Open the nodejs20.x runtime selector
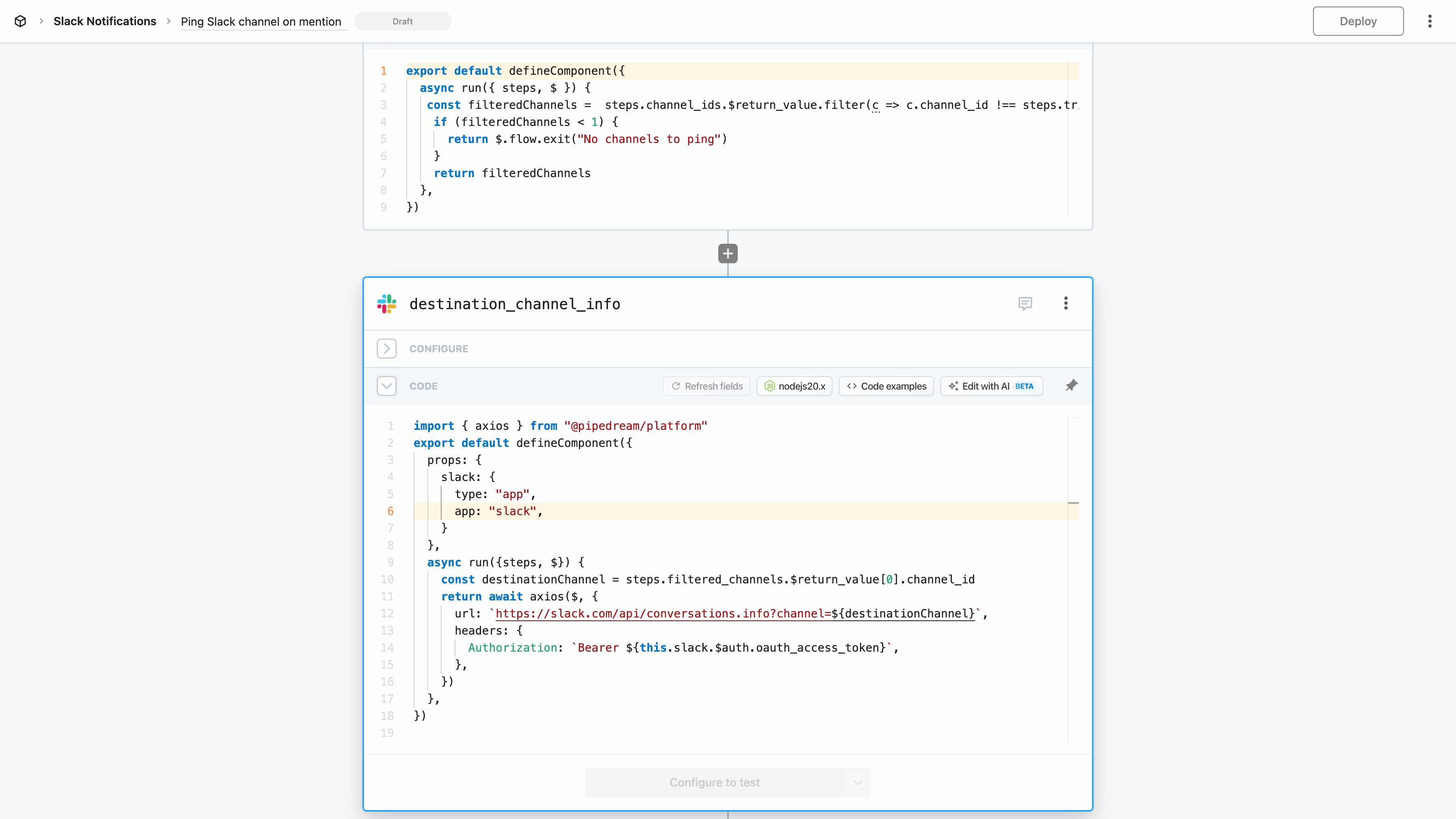This screenshot has height=819, width=1456. coord(795,386)
